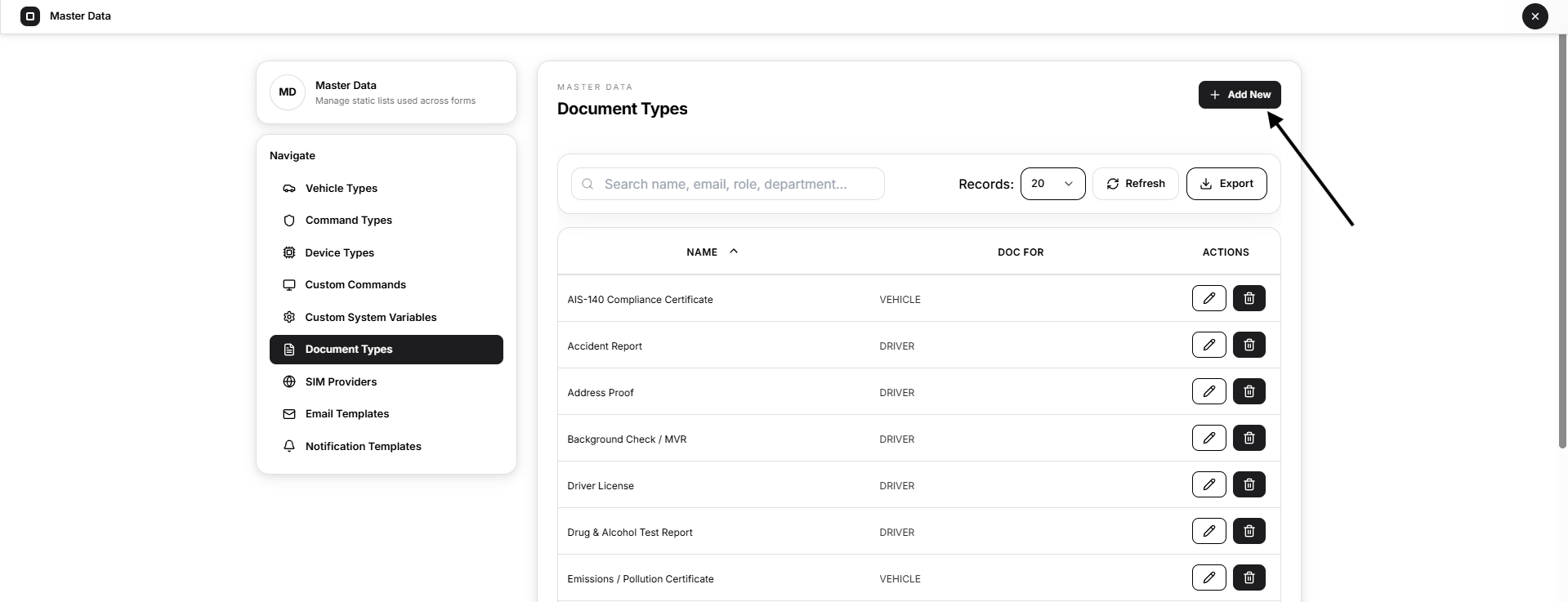Delete Emissions / Pollution Certificate row
Screen dimensions: 1568x602
tap(1249, 577)
